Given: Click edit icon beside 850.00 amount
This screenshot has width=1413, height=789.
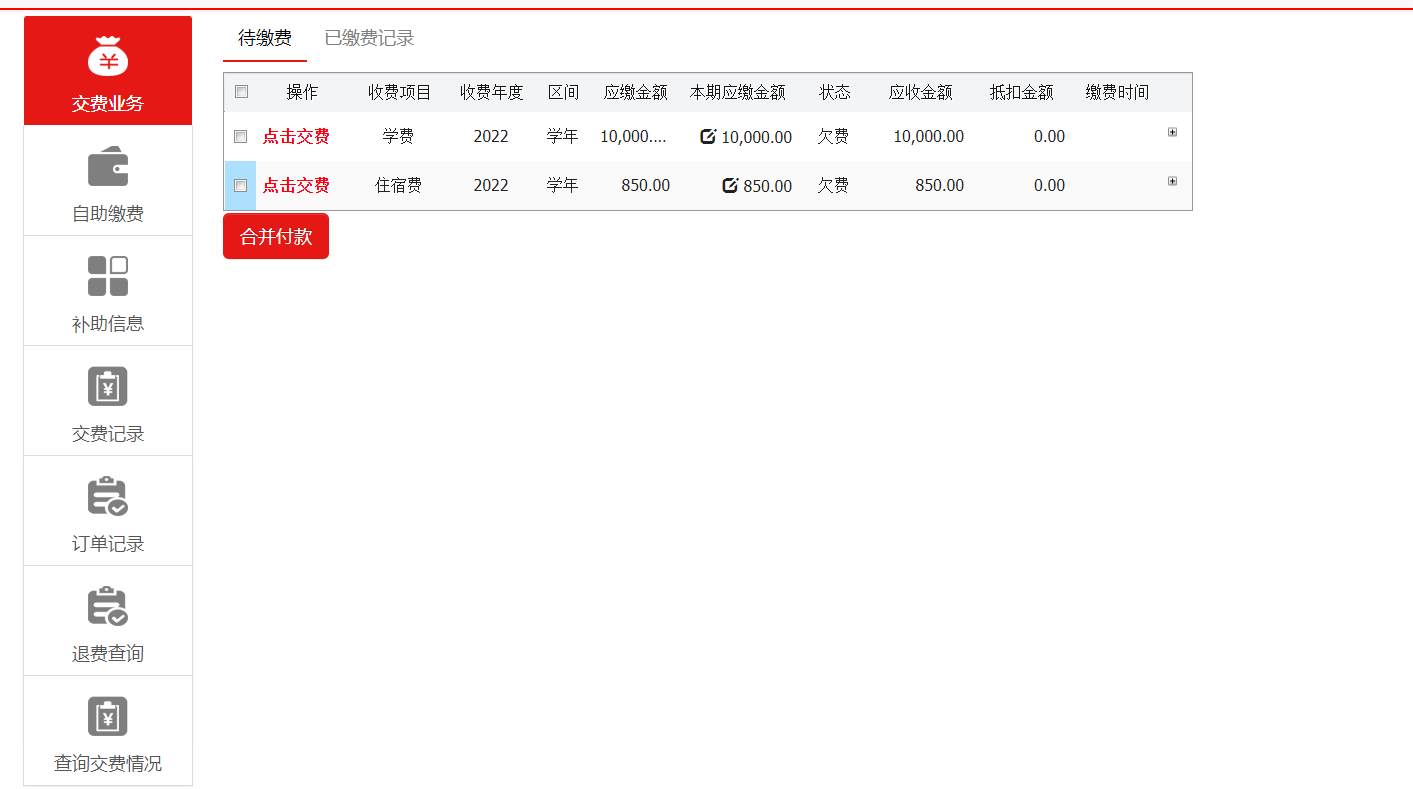Looking at the screenshot, I should click(730, 185).
